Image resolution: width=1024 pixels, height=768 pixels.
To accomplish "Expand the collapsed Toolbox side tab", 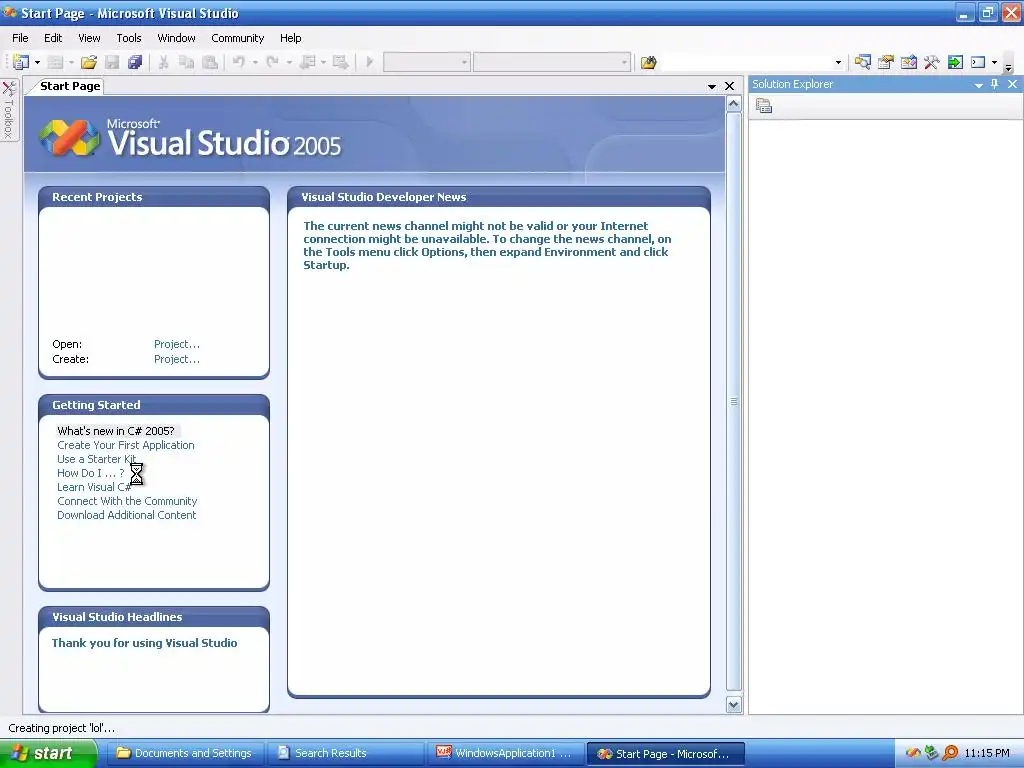I will pos(8,109).
